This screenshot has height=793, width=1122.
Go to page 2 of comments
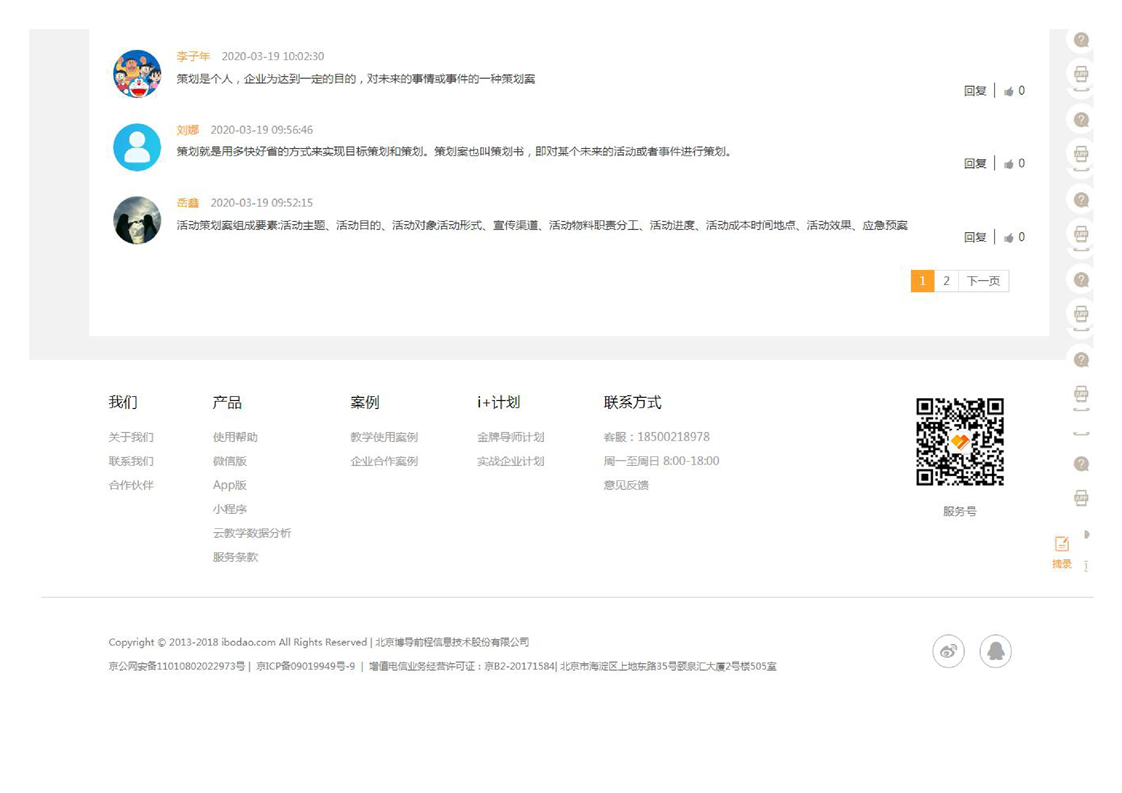click(946, 281)
